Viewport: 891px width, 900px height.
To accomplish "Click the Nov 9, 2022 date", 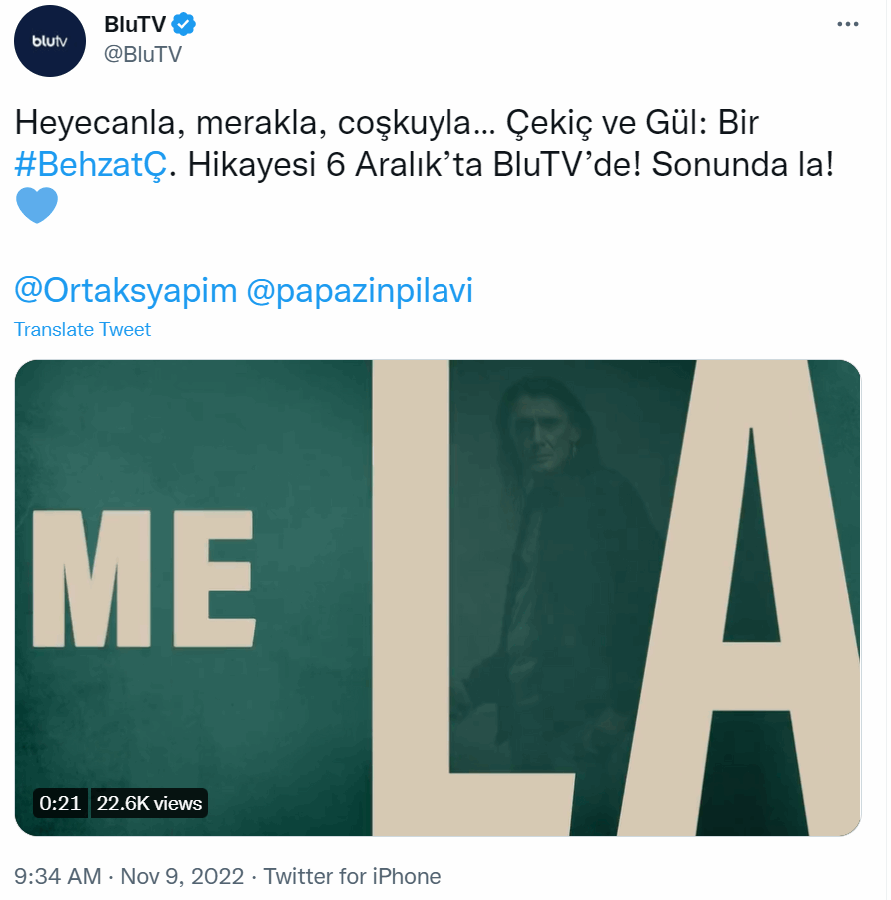I will (x=182, y=876).
